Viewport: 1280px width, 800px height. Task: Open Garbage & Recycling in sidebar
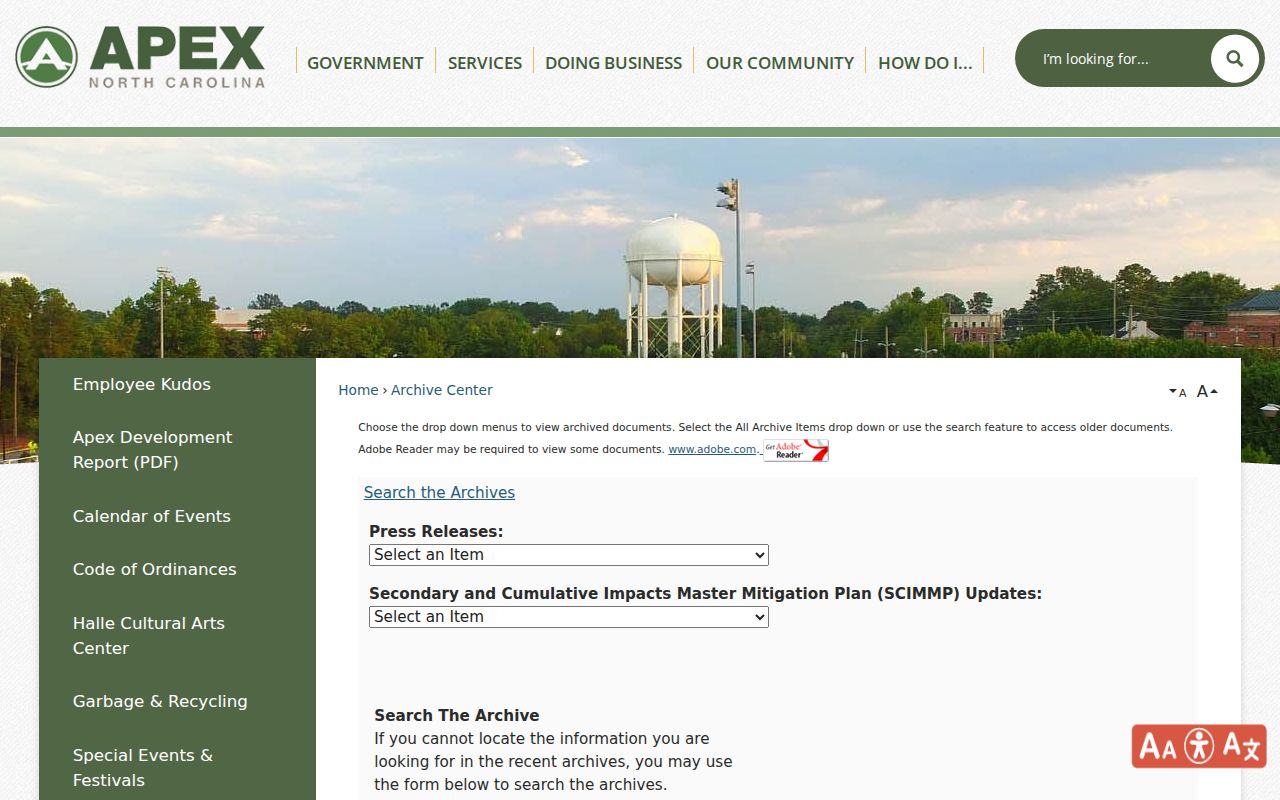160,701
